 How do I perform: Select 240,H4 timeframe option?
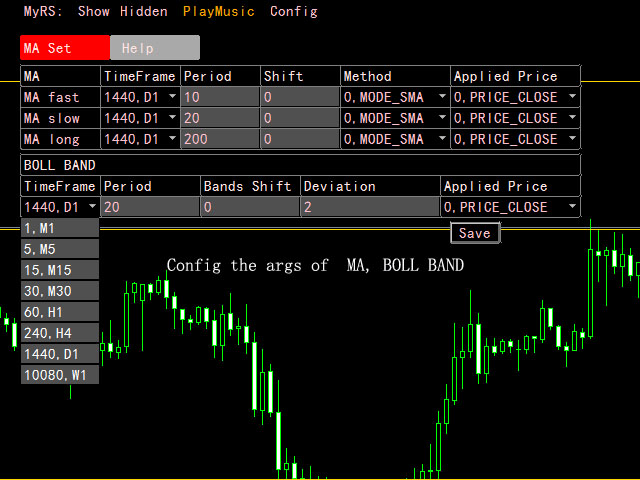[60, 333]
